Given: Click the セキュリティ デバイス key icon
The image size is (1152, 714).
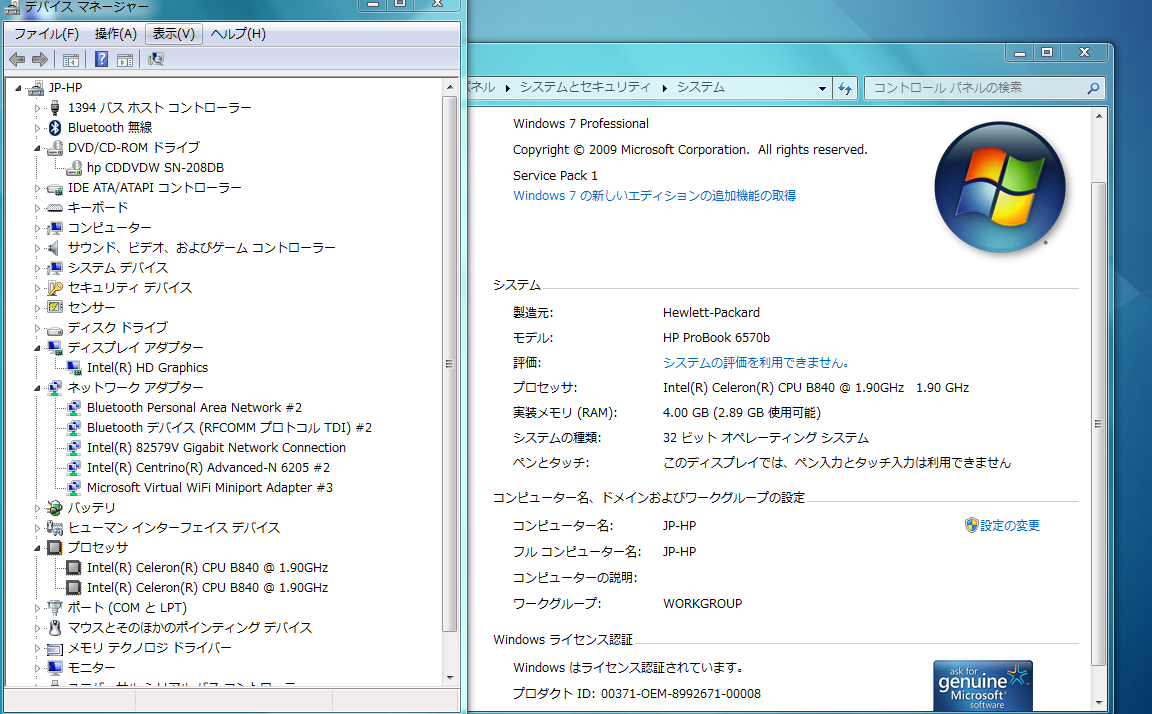Looking at the screenshot, I should tap(54, 288).
